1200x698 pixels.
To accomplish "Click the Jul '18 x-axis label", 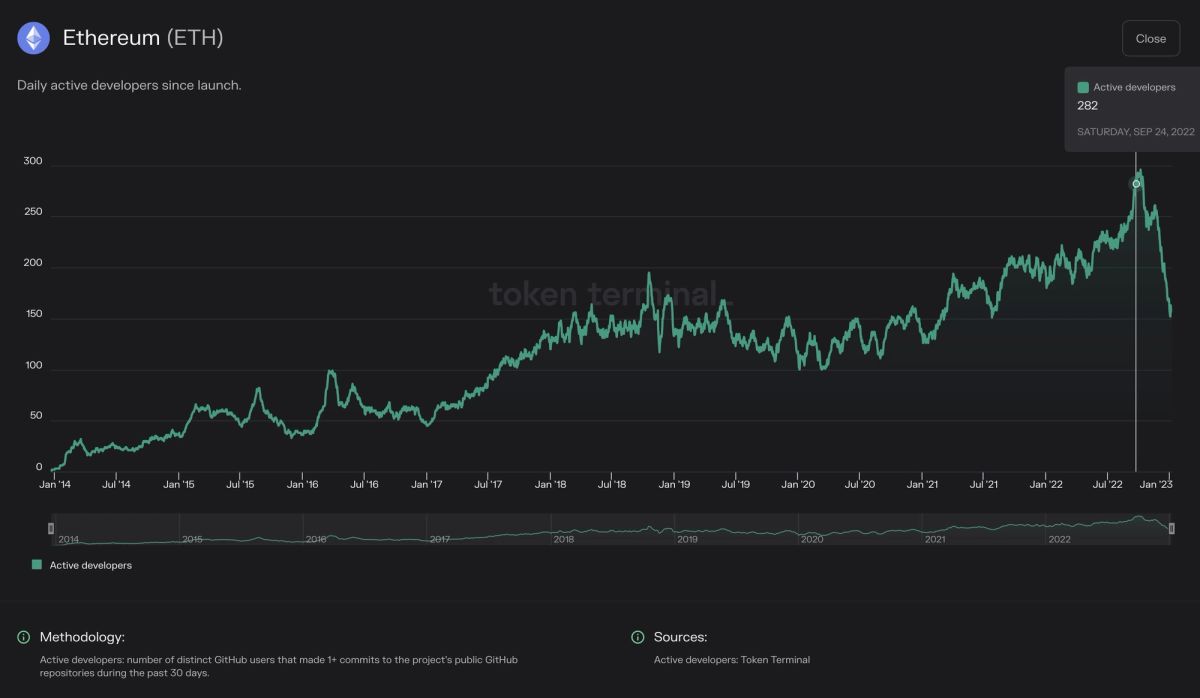I will coord(612,485).
